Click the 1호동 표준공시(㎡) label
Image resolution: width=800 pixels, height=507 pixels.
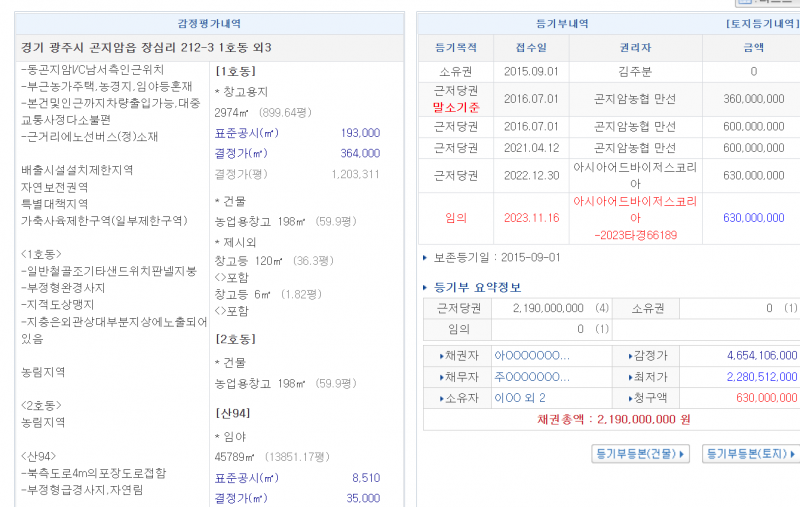(x=244, y=133)
